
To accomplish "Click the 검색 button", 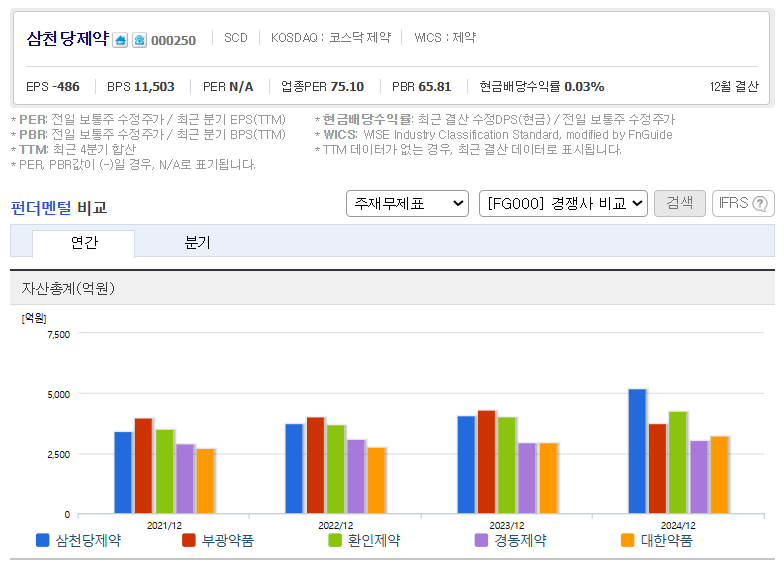I will point(680,203).
